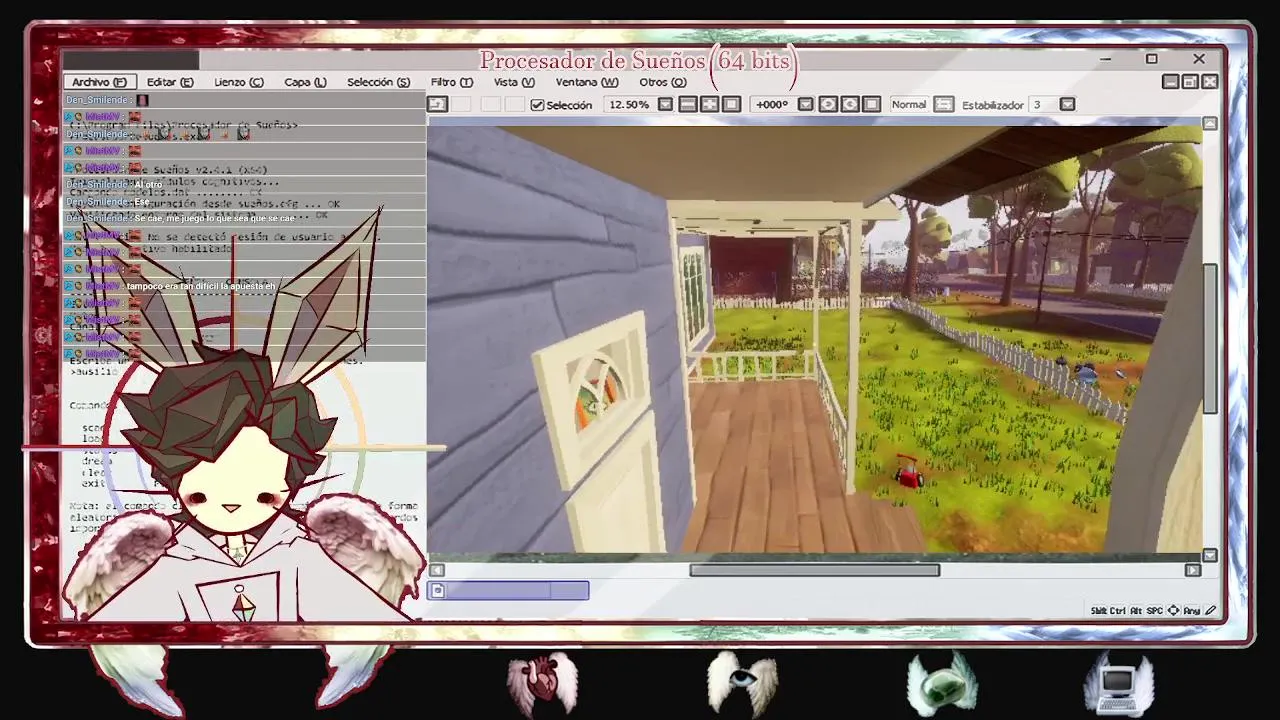Open the Estabilizador value dropdown
Viewport: 1280px width, 720px height.
(x=1067, y=104)
